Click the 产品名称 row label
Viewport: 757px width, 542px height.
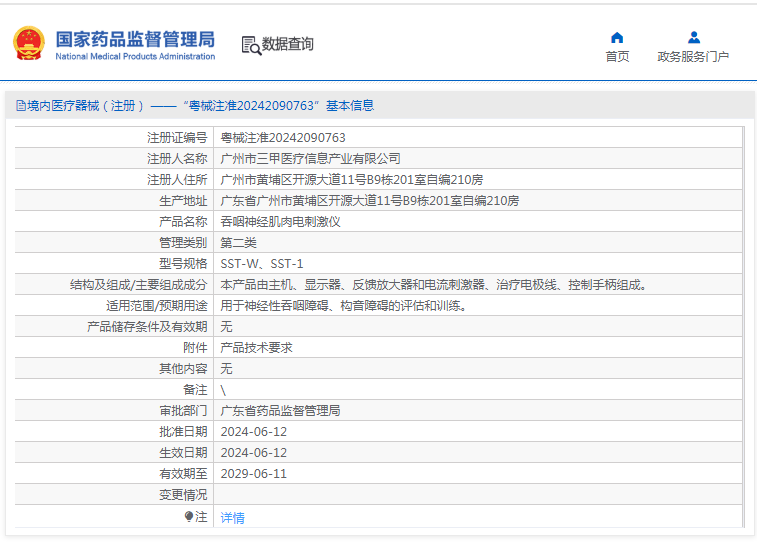click(x=183, y=222)
